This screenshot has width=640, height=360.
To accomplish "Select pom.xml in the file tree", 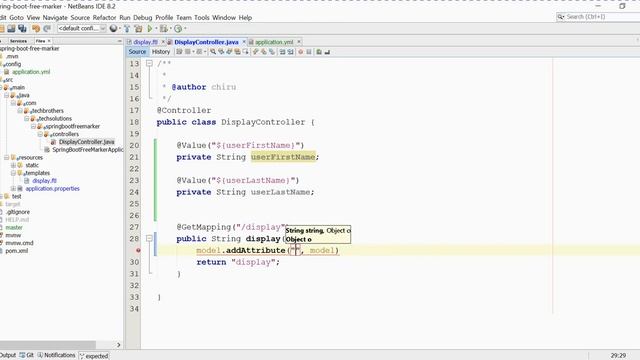I will pyautogui.click(x=17, y=251).
